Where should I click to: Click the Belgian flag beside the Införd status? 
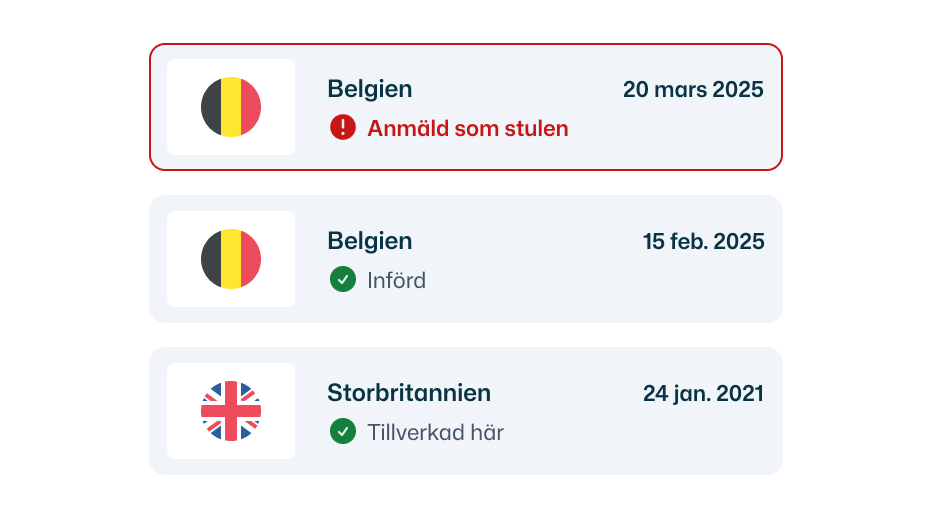point(231,259)
